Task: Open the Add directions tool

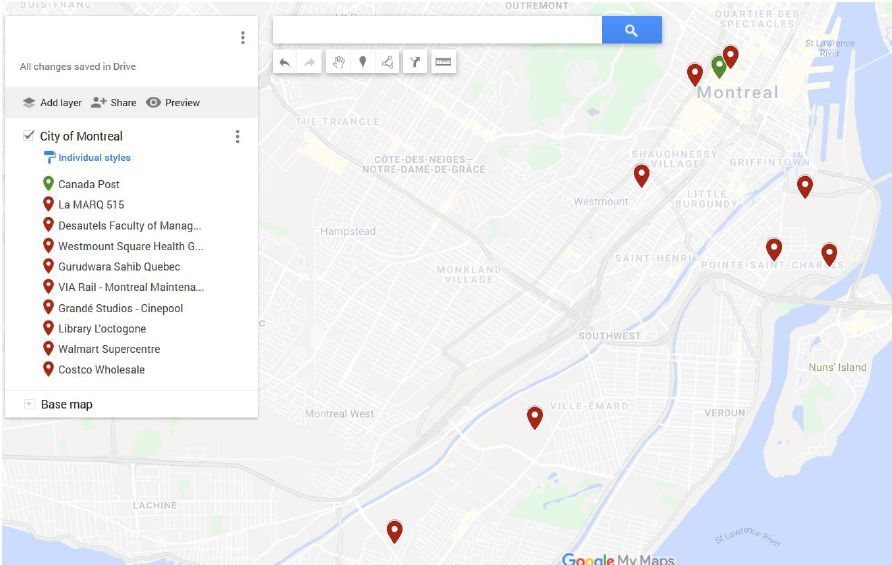Action: 415,62
